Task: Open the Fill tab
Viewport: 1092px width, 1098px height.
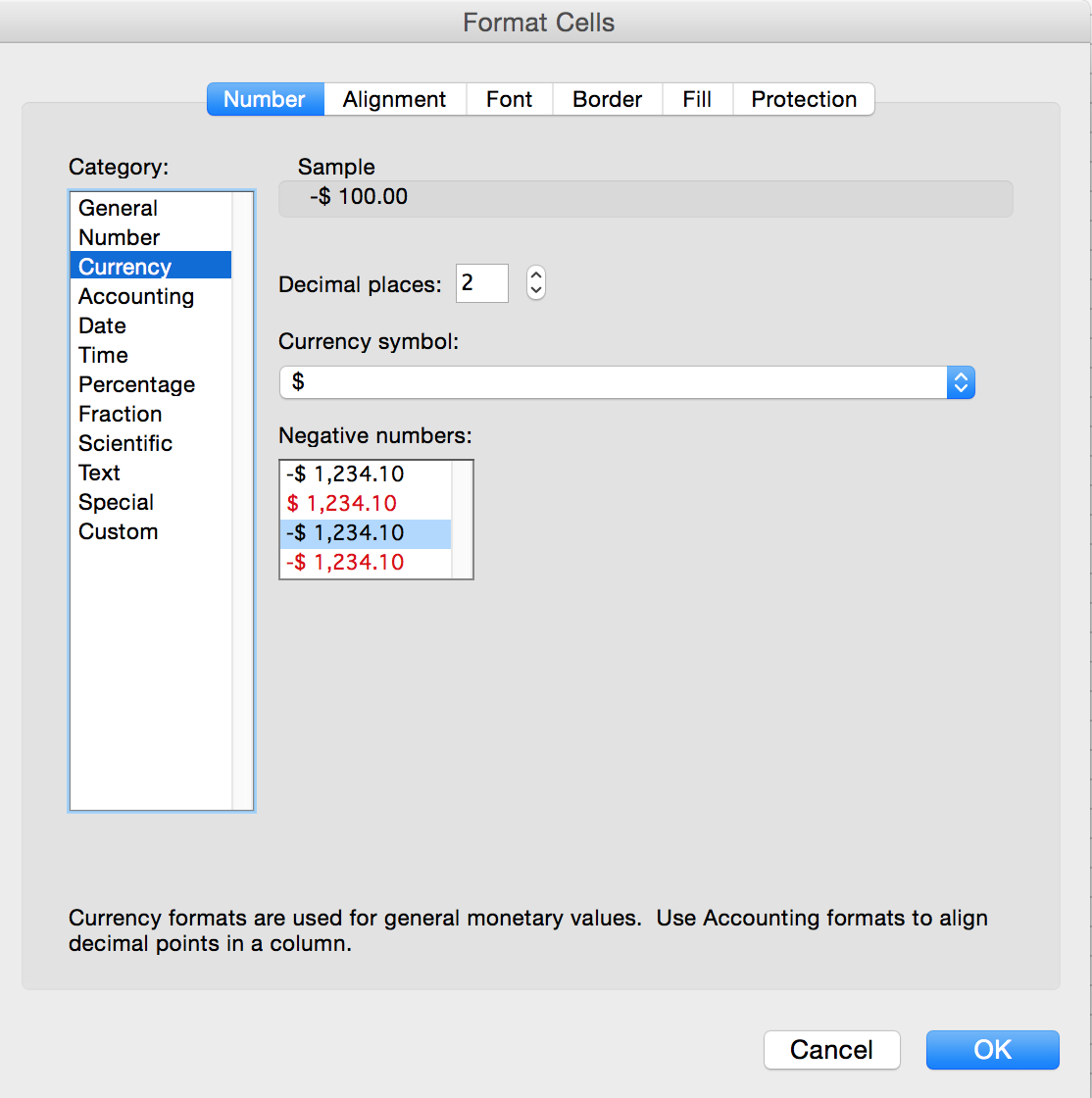Action: pos(697,99)
